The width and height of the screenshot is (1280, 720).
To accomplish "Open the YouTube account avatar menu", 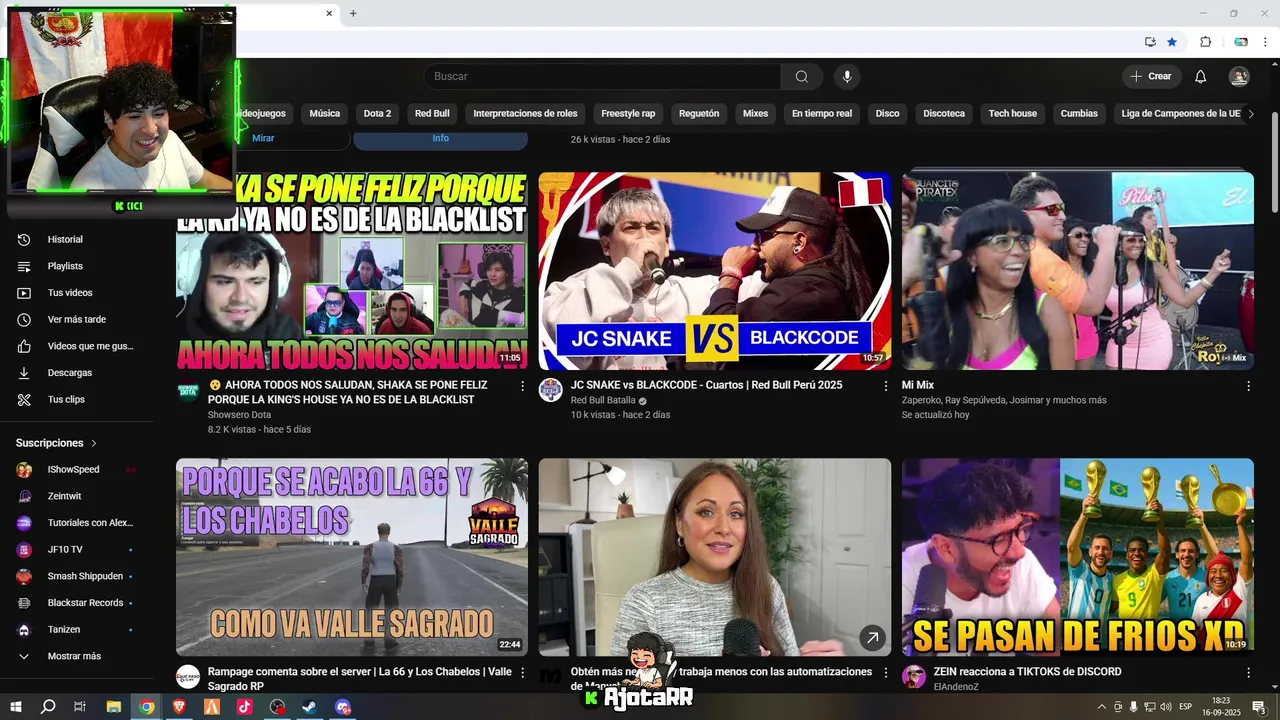I will tap(1239, 77).
